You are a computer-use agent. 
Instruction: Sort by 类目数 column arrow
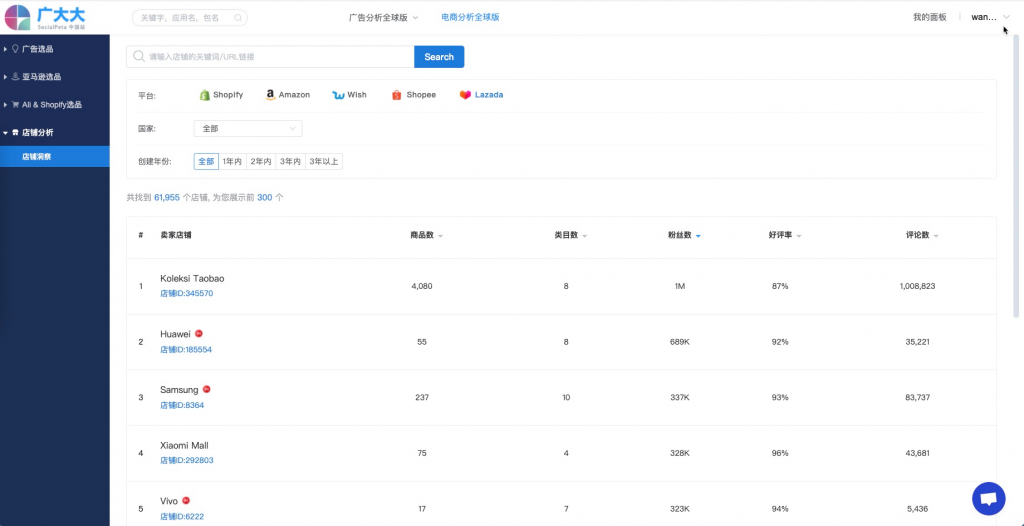point(584,236)
